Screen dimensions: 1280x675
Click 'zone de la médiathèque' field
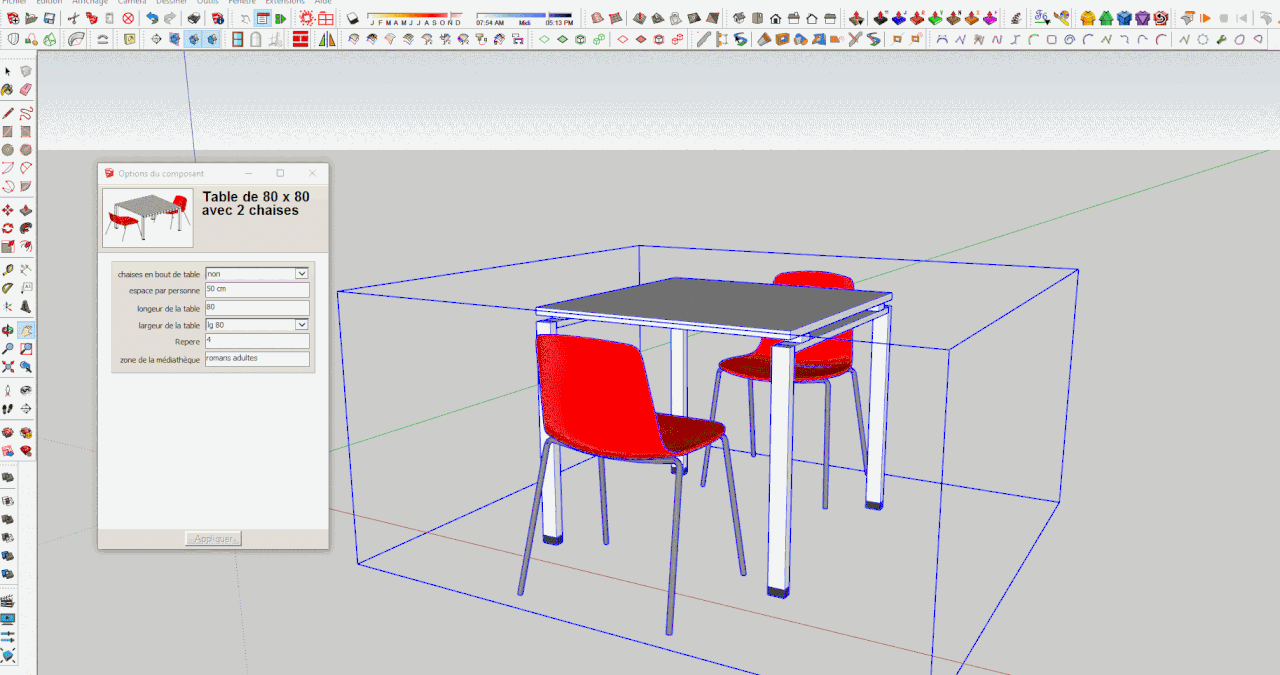pyautogui.click(x=257, y=358)
